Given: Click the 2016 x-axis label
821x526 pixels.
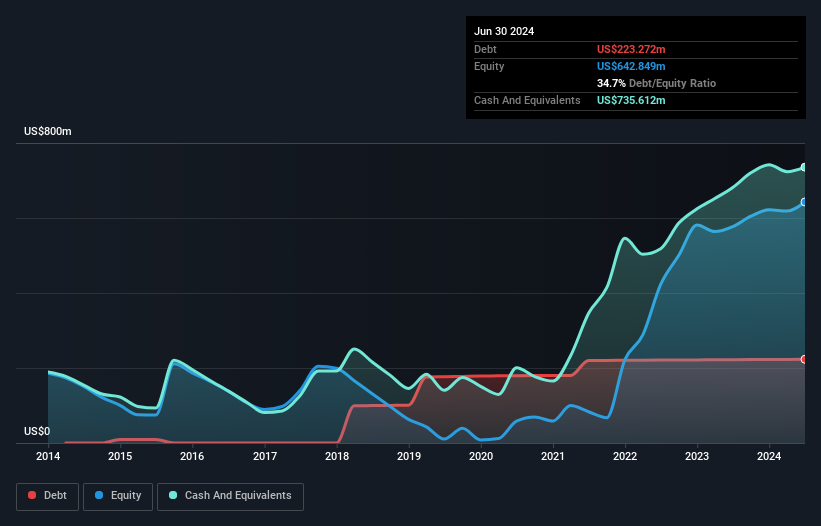Looking at the screenshot, I should (x=192, y=456).
